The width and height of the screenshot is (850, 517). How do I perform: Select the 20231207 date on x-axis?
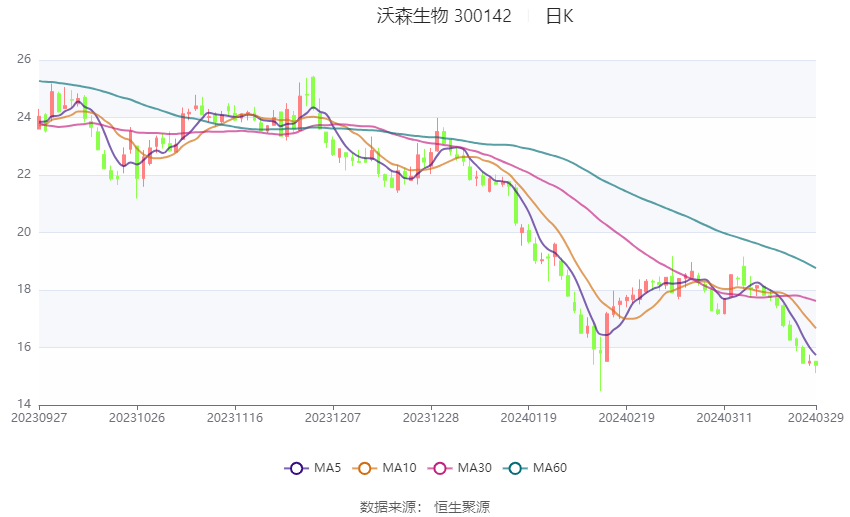pyautogui.click(x=333, y=417)
